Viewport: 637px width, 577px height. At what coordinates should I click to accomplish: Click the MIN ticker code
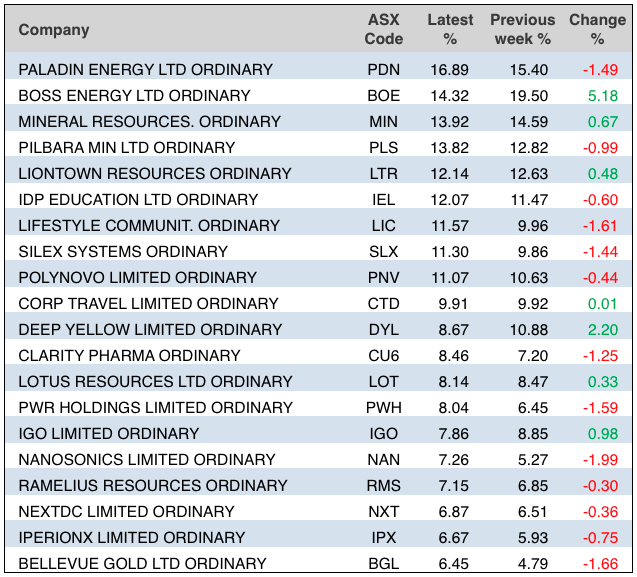click(384, 122)
